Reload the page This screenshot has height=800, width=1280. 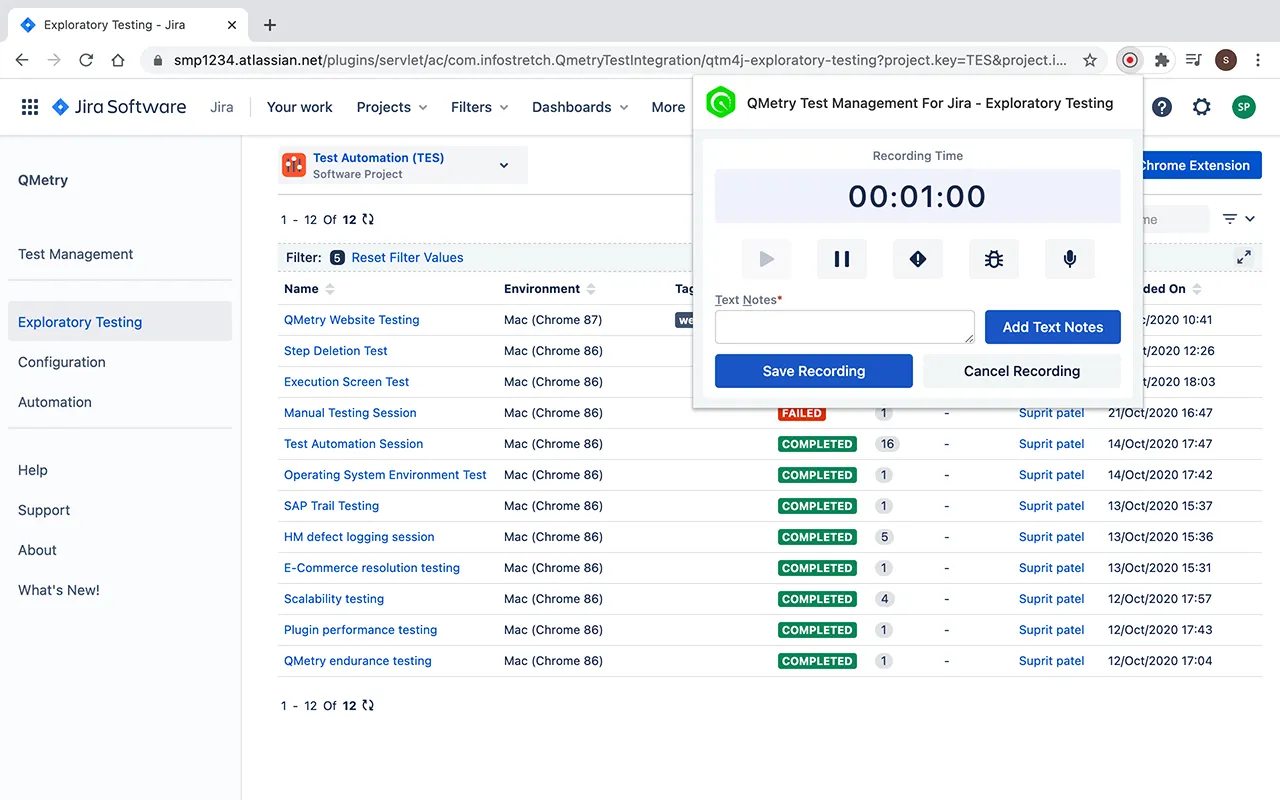click(86, 60)
